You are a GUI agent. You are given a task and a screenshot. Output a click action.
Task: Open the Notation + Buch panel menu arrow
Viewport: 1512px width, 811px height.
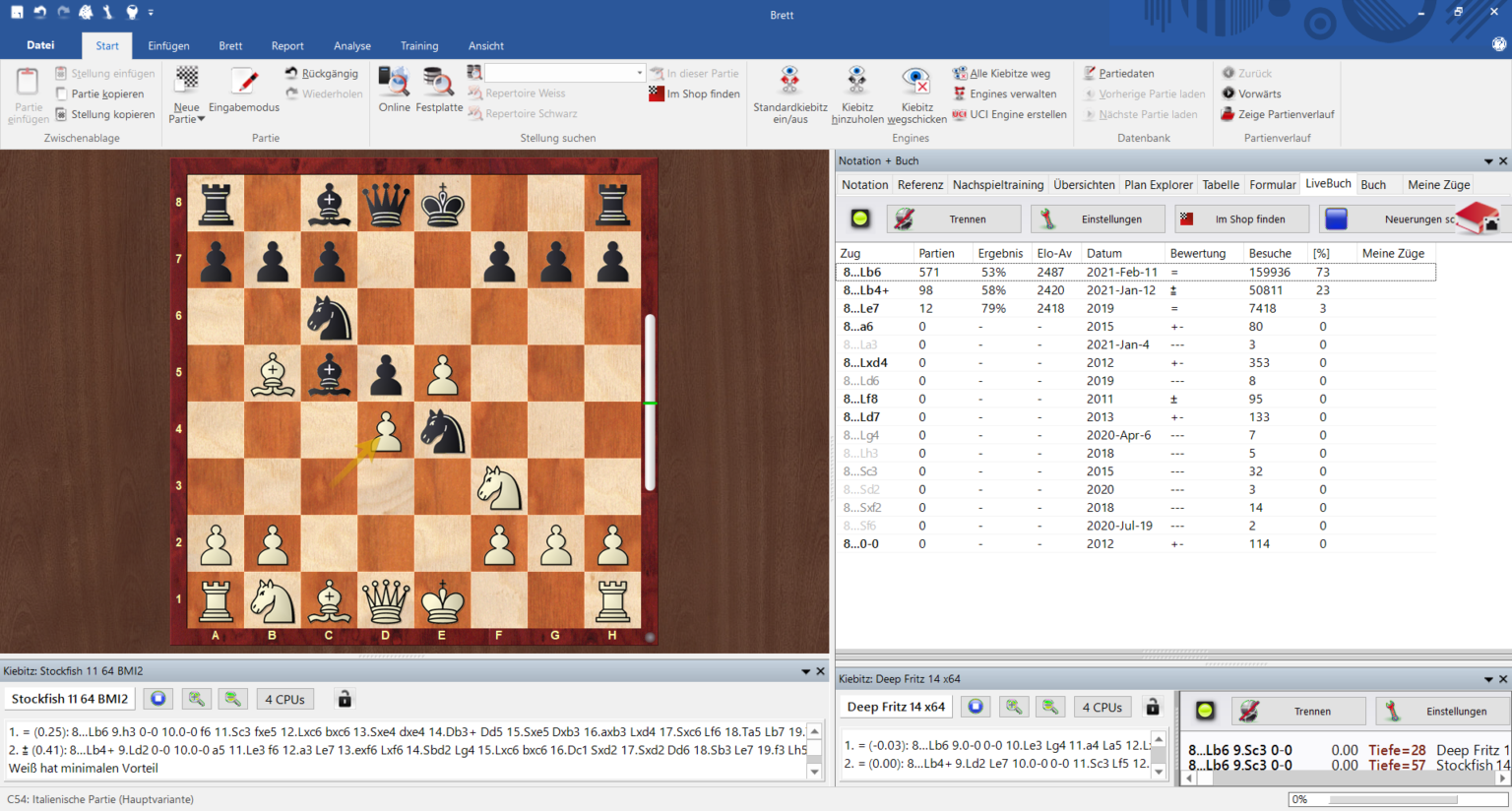(x=1488, y=161)
